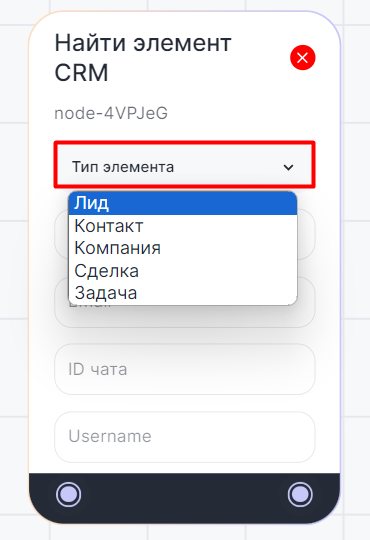Click the Найти элемент CRM node title
This screenshot has height=540, width=370.
(x=143, y=58)
